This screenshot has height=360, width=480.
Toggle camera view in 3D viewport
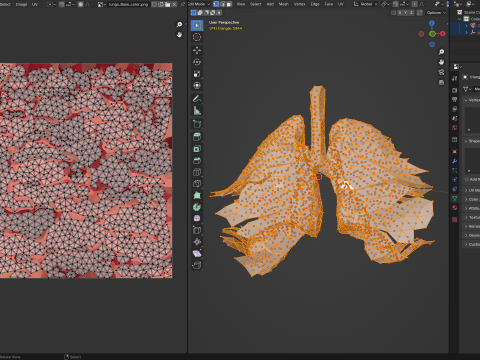(x=441, y=72)
